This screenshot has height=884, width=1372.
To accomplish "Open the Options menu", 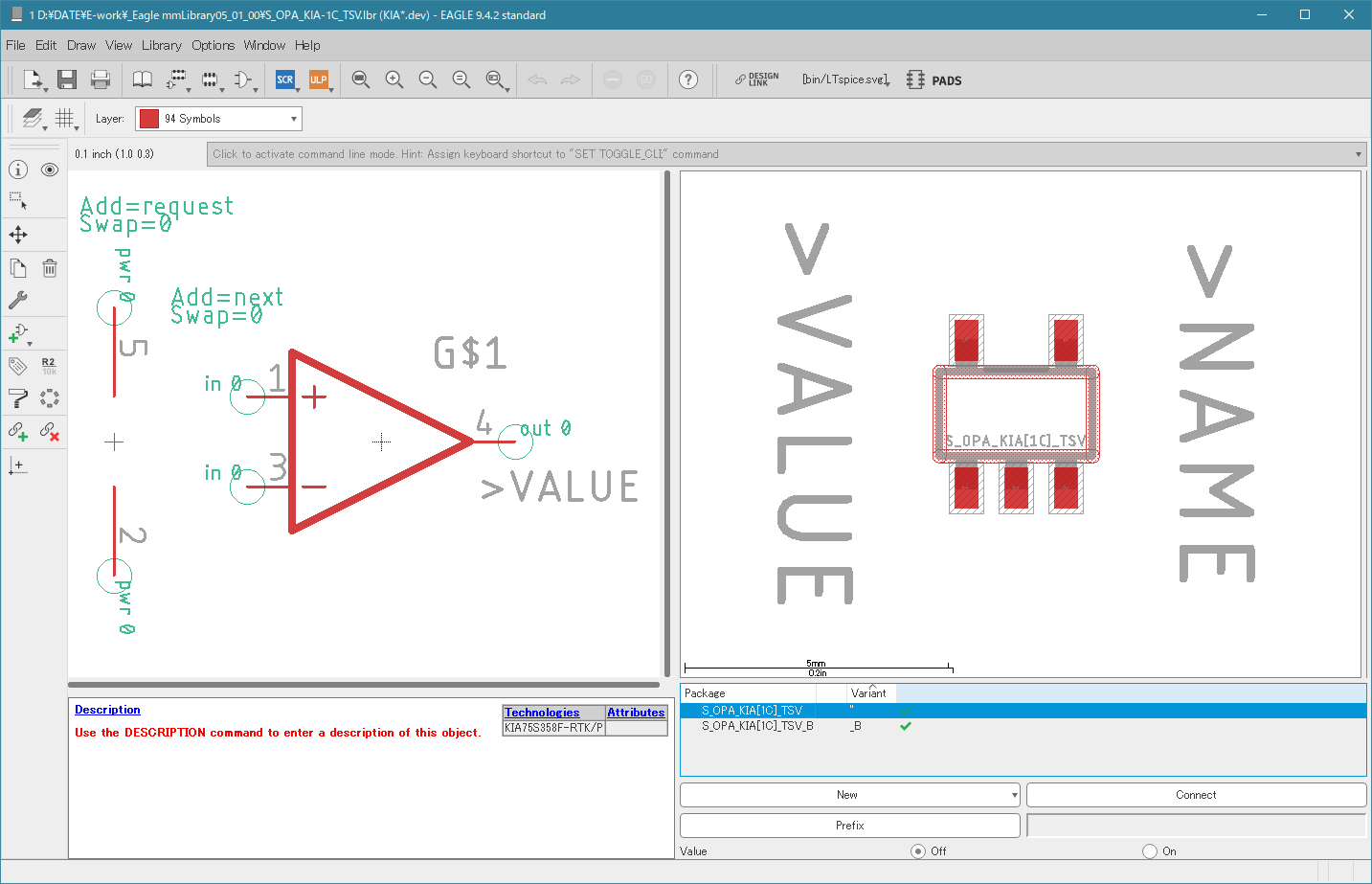I will 213,45.
